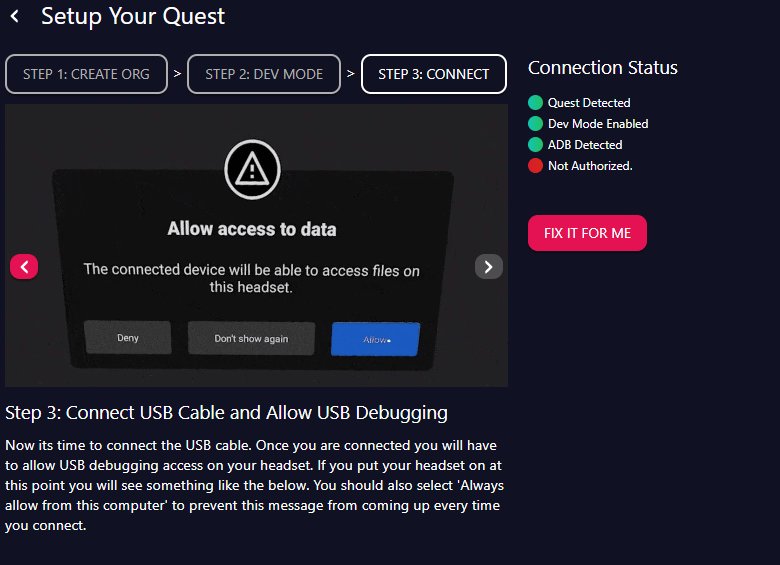Switch to Step 2: Dev Mode tab
Screen dimensions: 780x565
coord(264,74)
